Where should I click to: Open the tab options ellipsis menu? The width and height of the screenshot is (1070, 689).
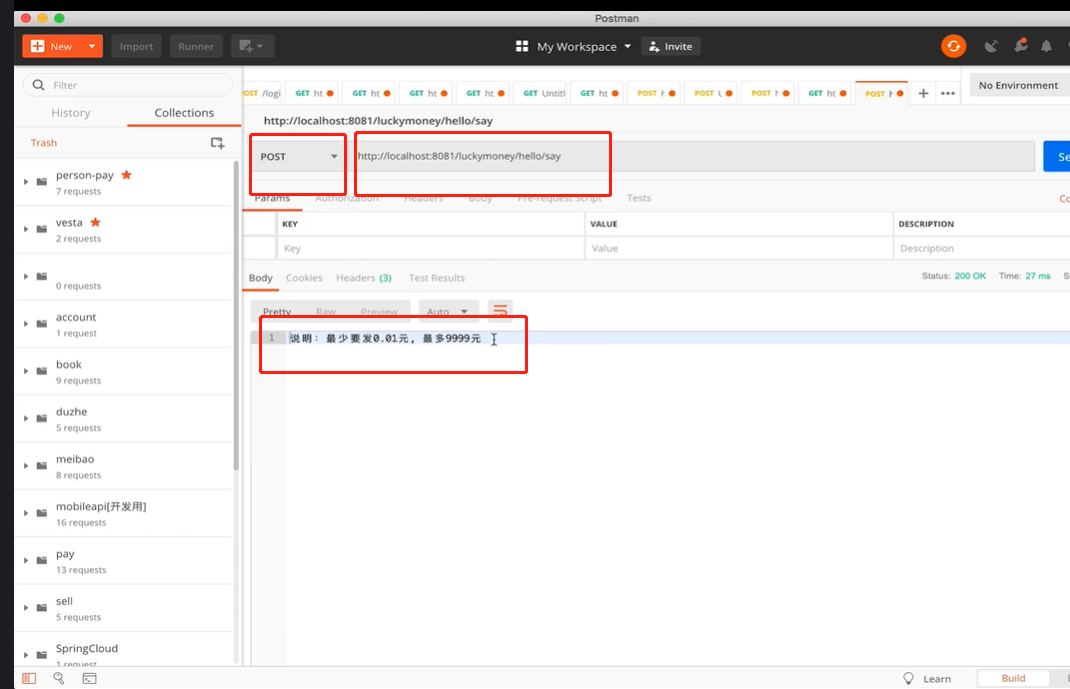point(948,93)
